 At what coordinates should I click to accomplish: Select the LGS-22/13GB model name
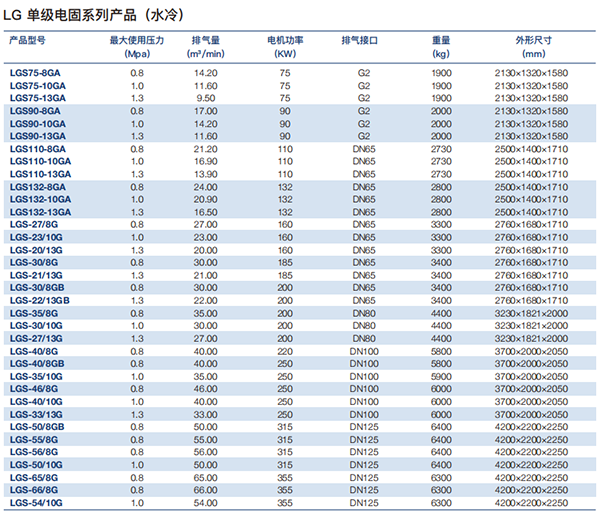pos(40,300)
